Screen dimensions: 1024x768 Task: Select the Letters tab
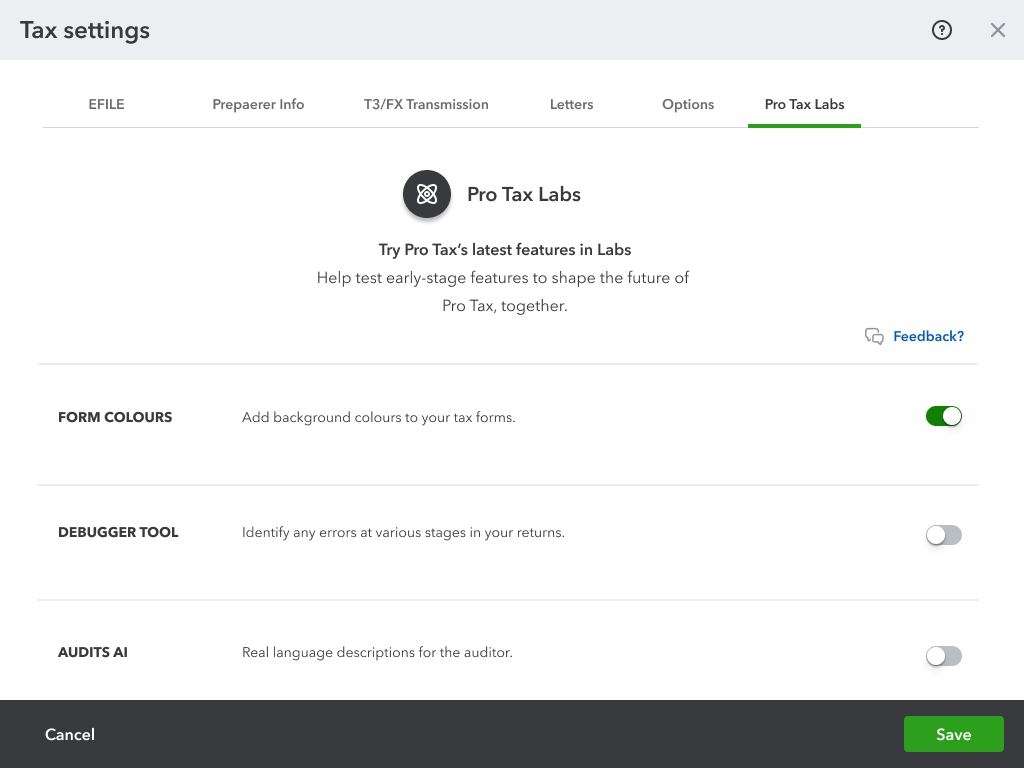[571, 104]
